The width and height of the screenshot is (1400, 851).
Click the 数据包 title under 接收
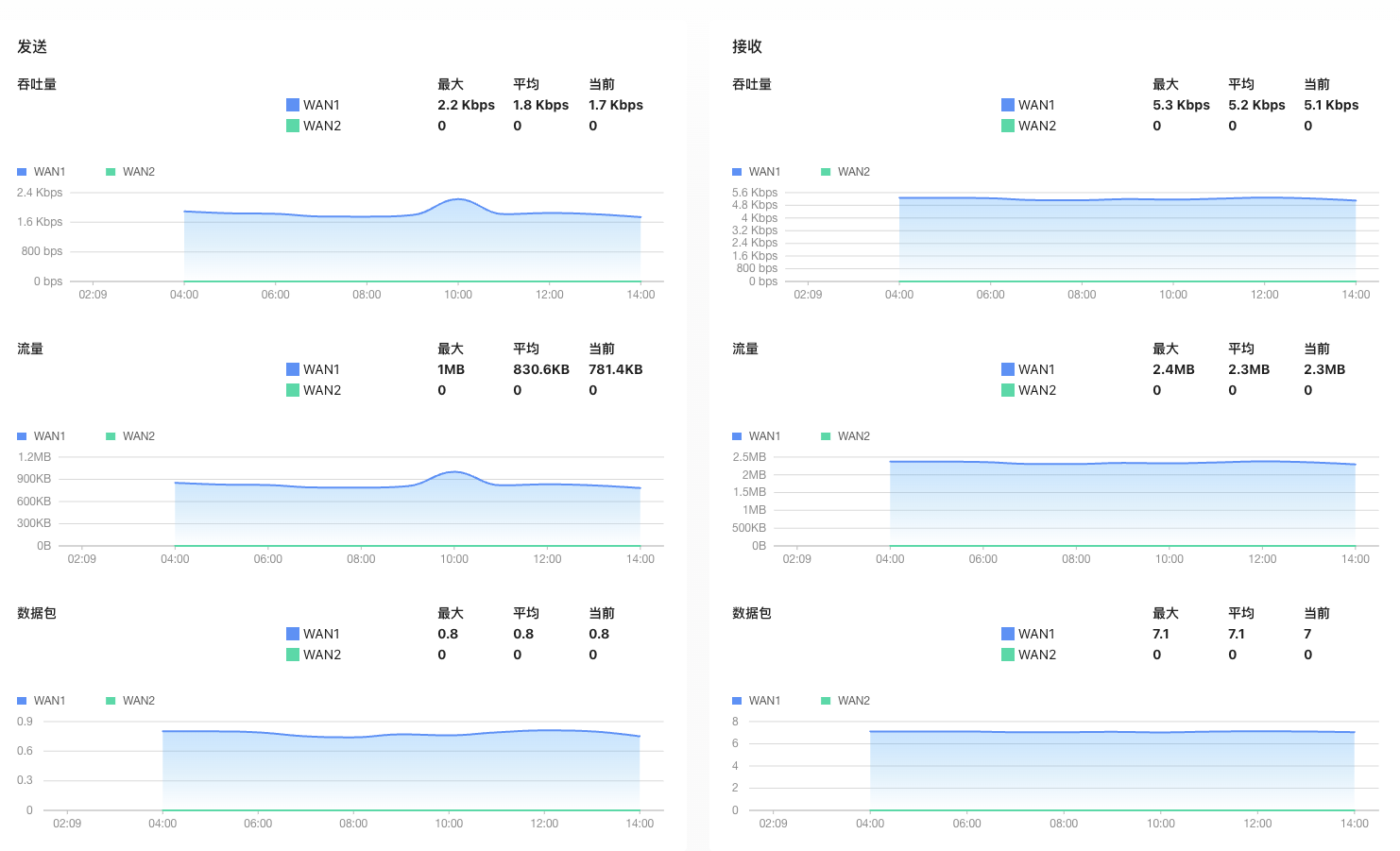[x=752, y=613]
